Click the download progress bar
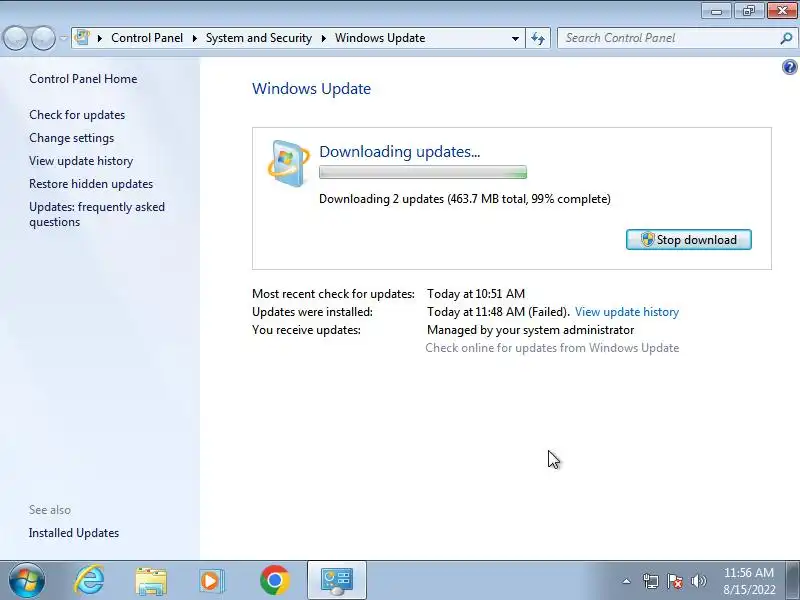 click(x=422, y=172)
